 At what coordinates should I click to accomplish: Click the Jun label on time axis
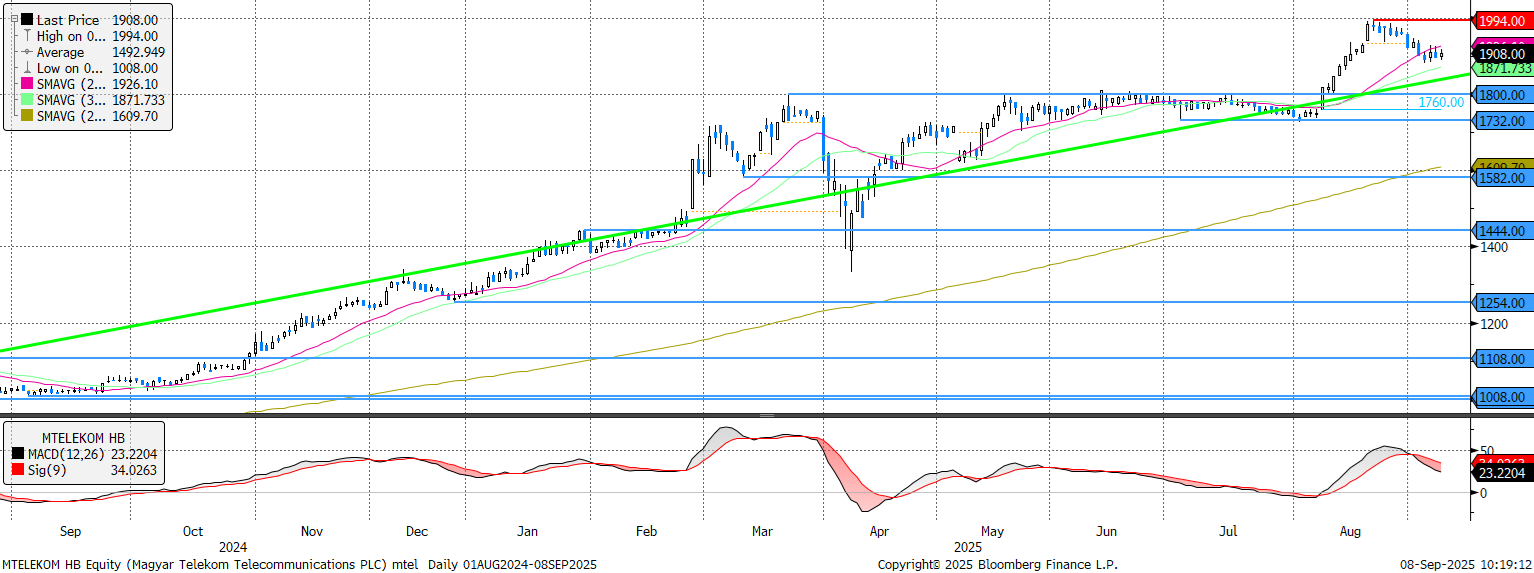[1107, 532]
